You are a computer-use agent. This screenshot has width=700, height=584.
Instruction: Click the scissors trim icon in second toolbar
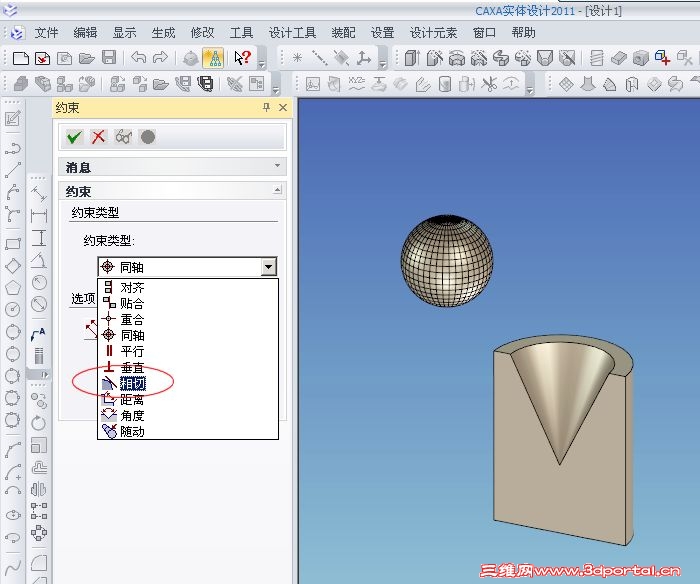pos(490,84)
